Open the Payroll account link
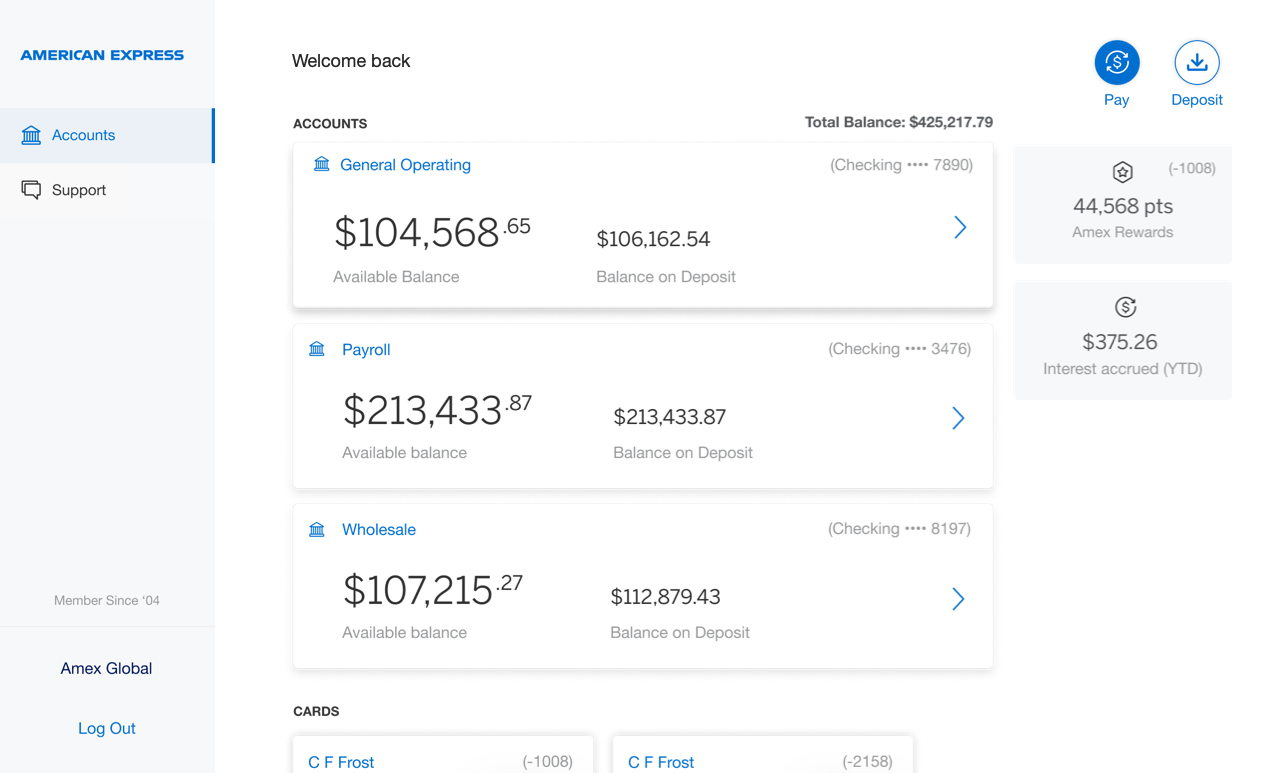The image size is (1280, 773). (366, 350)
